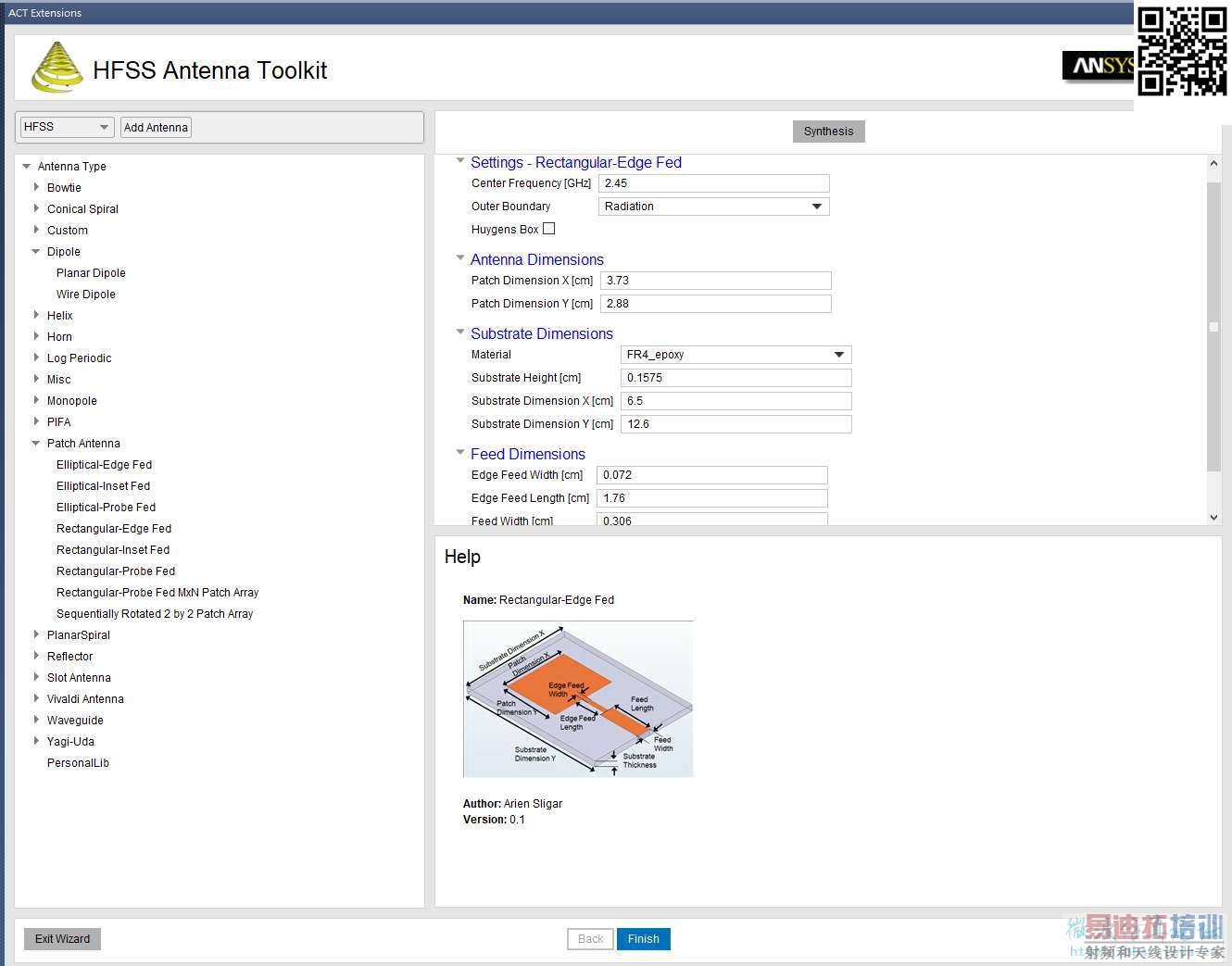Open the substrate Material dropdown
The image size is (1232, 966).
tap(735, 355)
